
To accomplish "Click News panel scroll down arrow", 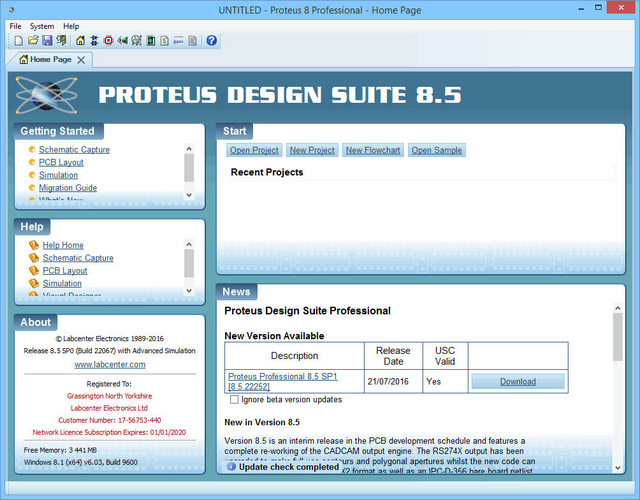I will (618, 468).
